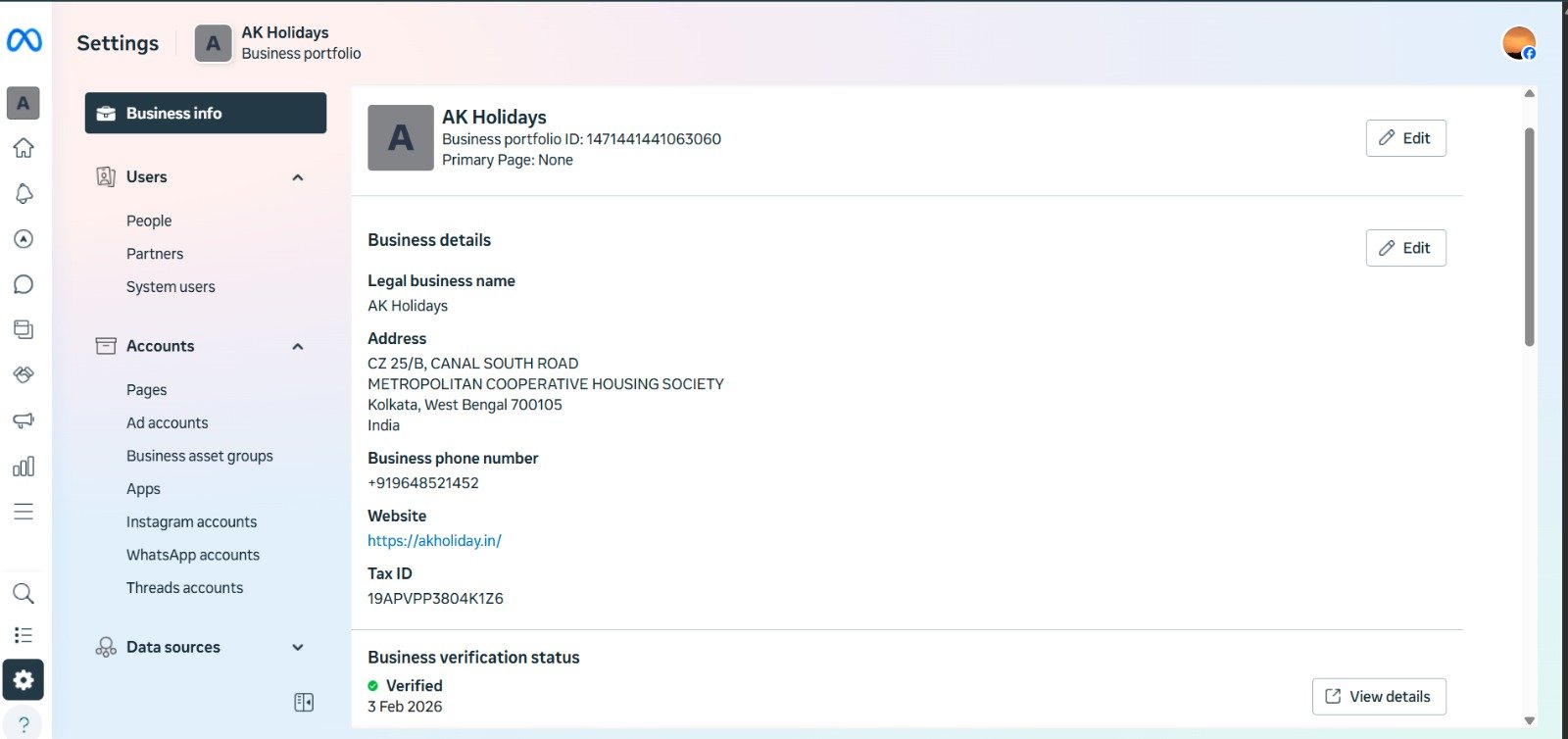The width and height of the screenshot is (1568, 739).
Task: Collapse the Accounts section chevron
Action: tap(298, 347)
